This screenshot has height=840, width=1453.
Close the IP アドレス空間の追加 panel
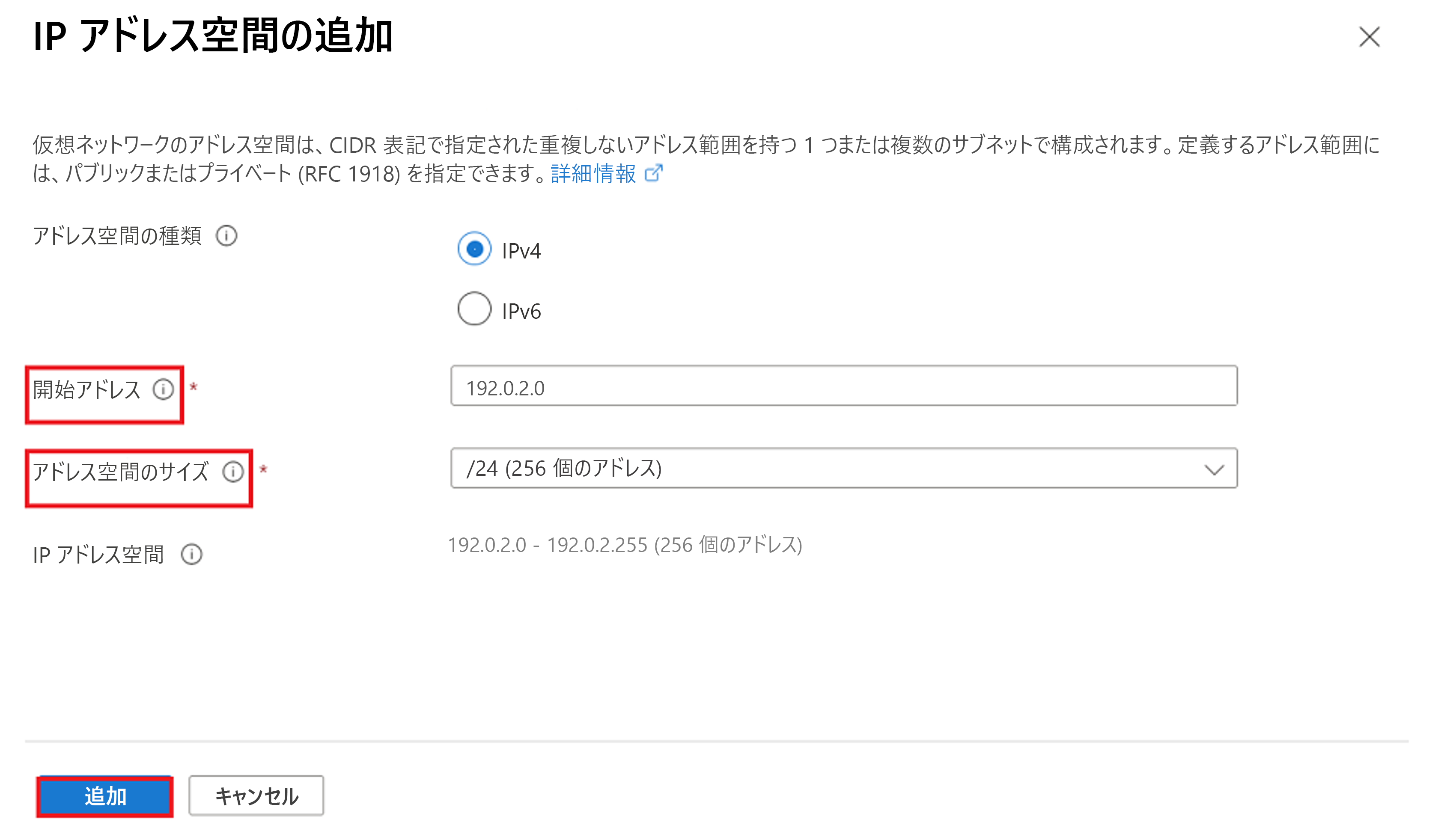coord(1369,37)
